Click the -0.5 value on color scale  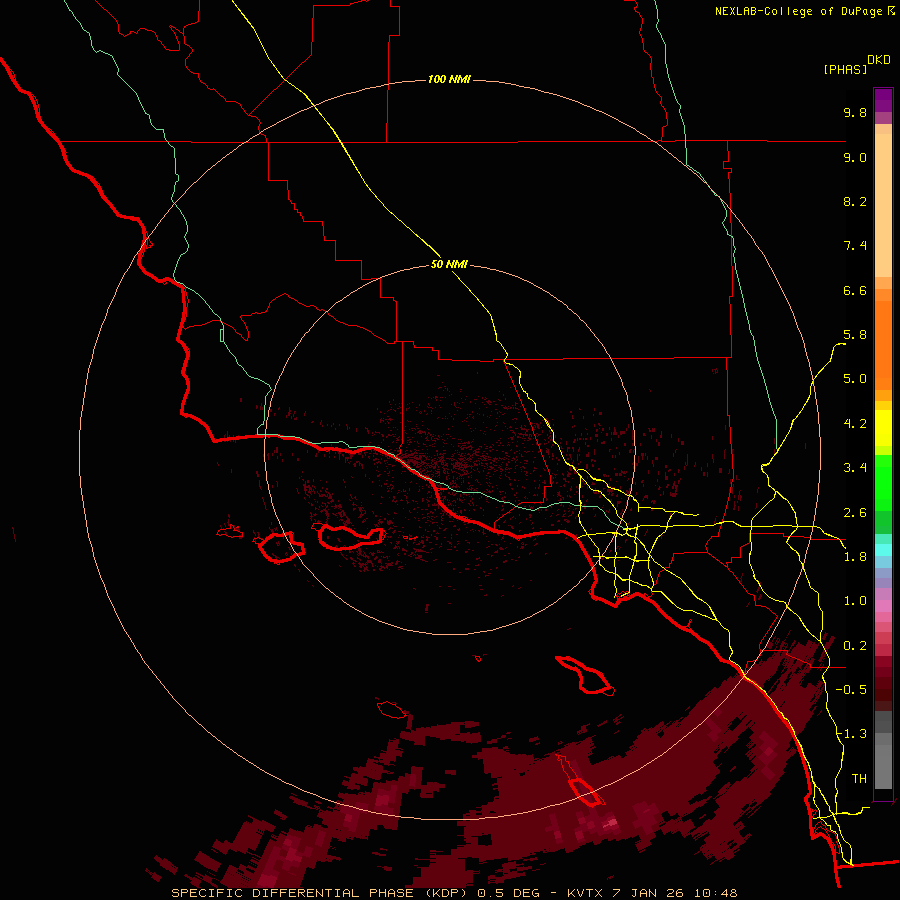click(x=851, y=690)
